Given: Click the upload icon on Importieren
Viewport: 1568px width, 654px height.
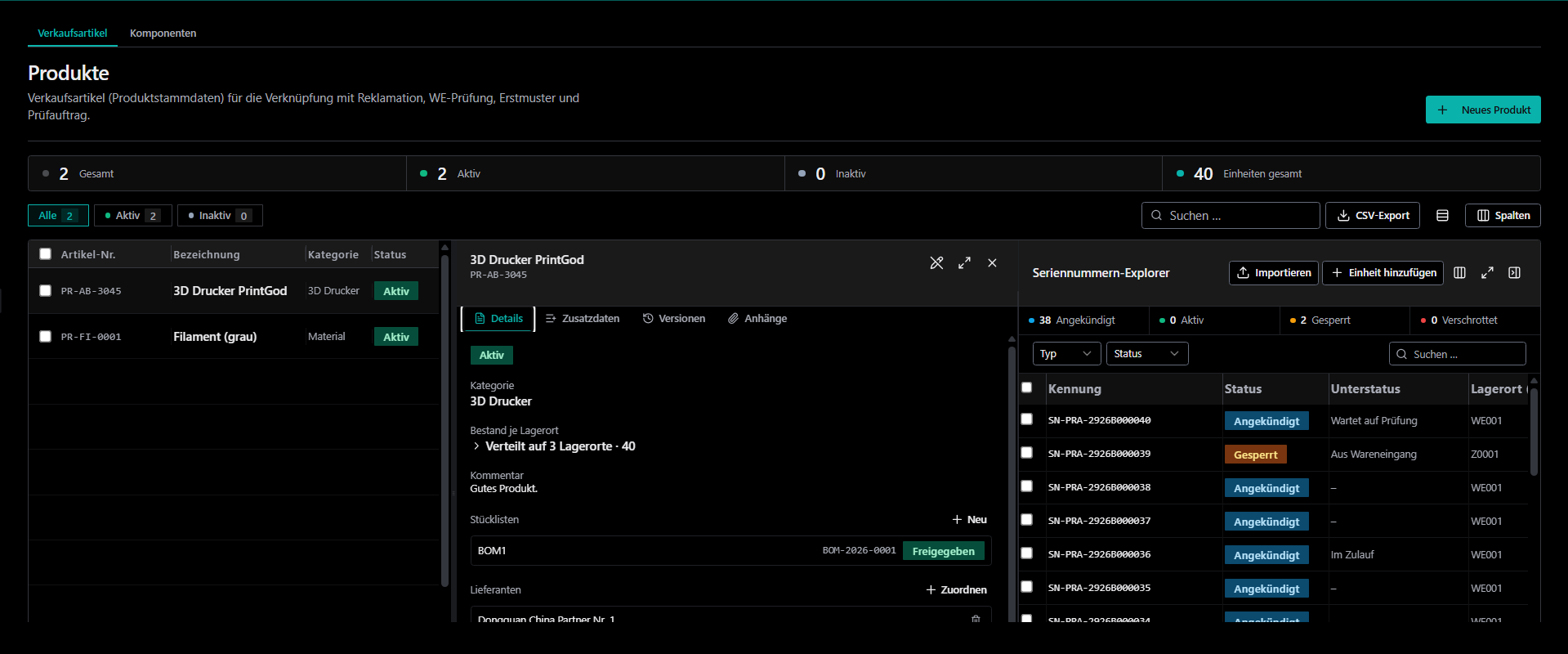Looking at the screenshot, I should pyautogui.click(x=1243, y=273).
